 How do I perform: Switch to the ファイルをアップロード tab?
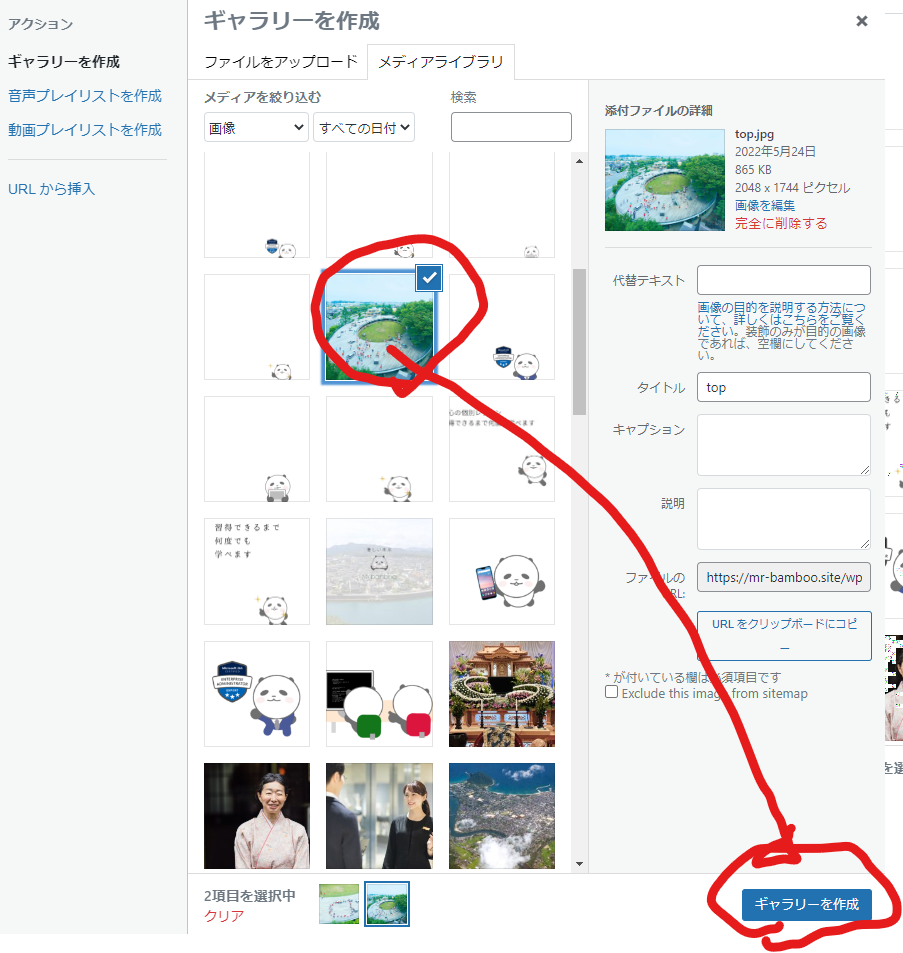[281, 62]
